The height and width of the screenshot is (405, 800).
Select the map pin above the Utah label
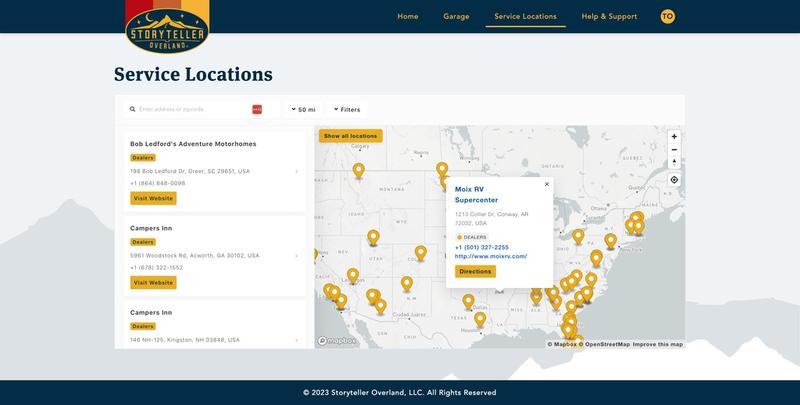[373, 238]
